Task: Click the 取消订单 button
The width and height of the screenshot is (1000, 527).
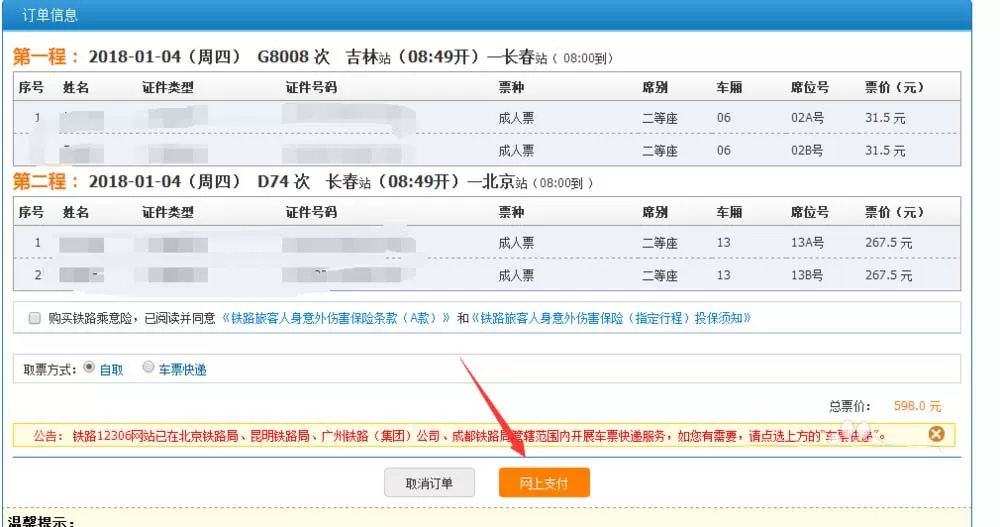Action: (x=429, y=483)
